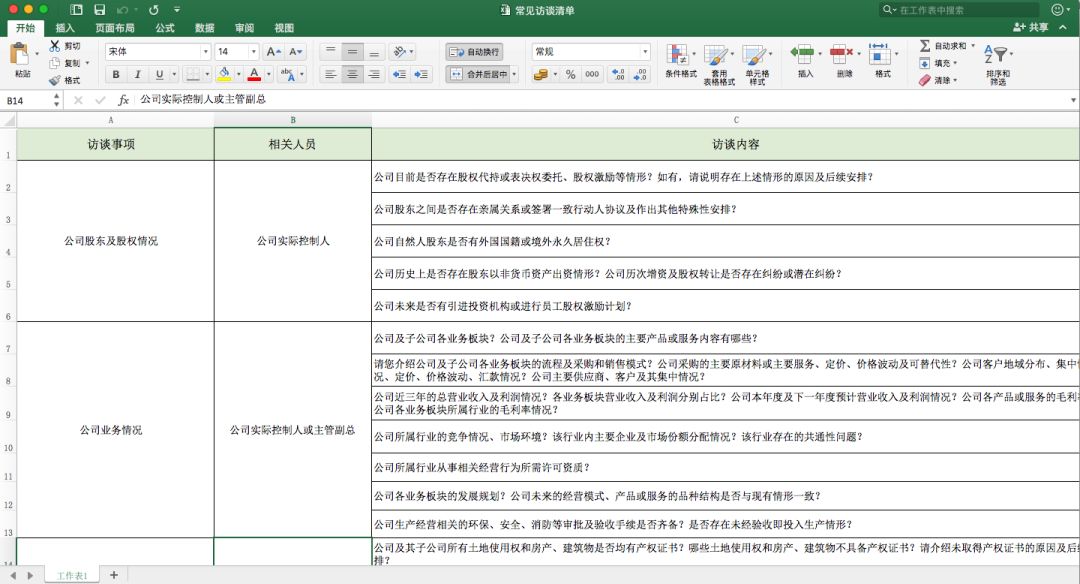This screenshot has width=1080, height=584.
Task: Click the Share (共享) button
Action: pyautogui.click(x=1031, y=28)
